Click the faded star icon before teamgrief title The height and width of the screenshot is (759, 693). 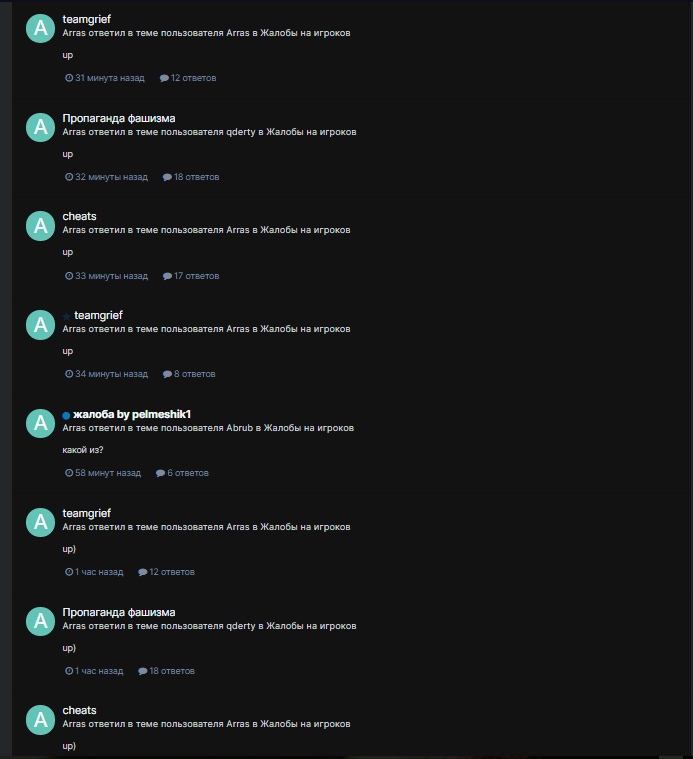click(x=67, y=316)
